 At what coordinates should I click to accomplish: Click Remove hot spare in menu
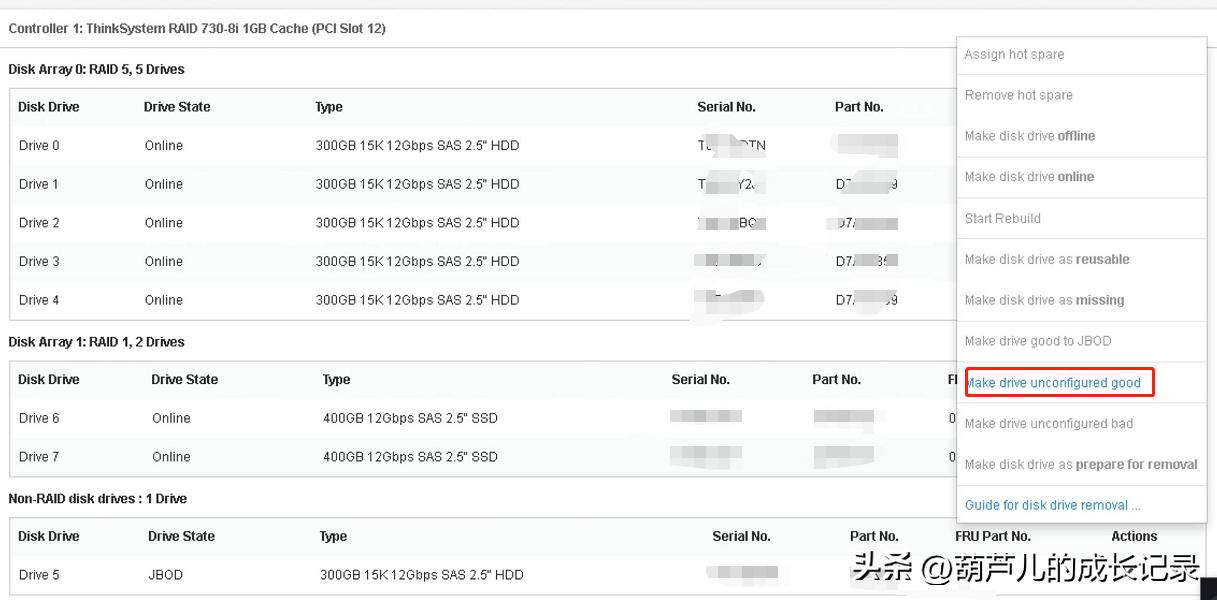pyautogui.click(x=1018, y=95)
